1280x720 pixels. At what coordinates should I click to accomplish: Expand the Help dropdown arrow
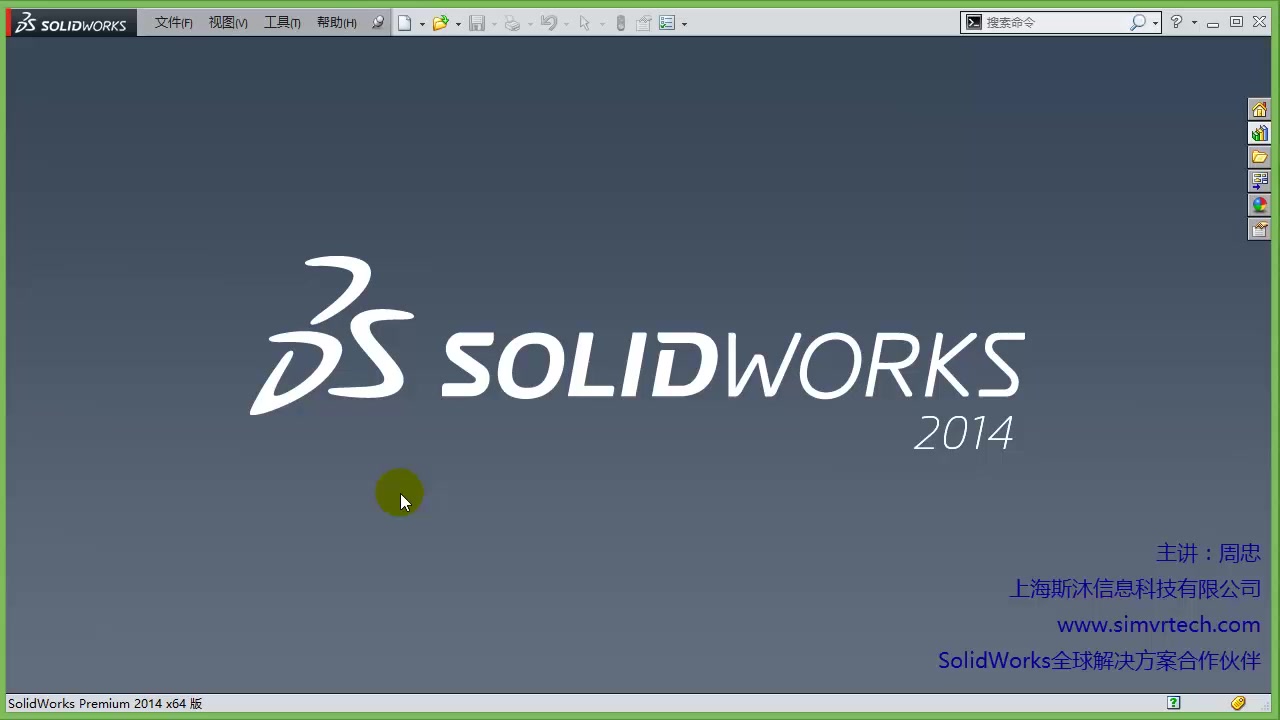(x=1194, y=23)
